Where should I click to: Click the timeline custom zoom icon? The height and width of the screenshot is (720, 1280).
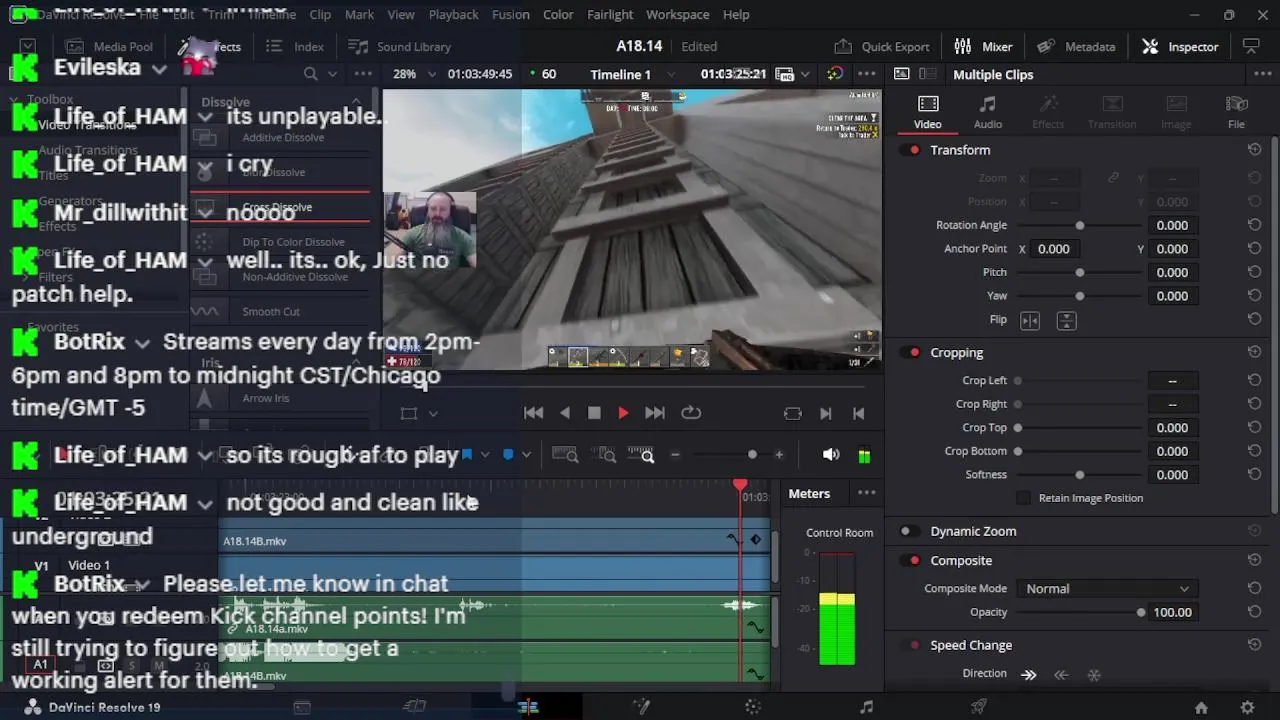[x=641, y=455]
